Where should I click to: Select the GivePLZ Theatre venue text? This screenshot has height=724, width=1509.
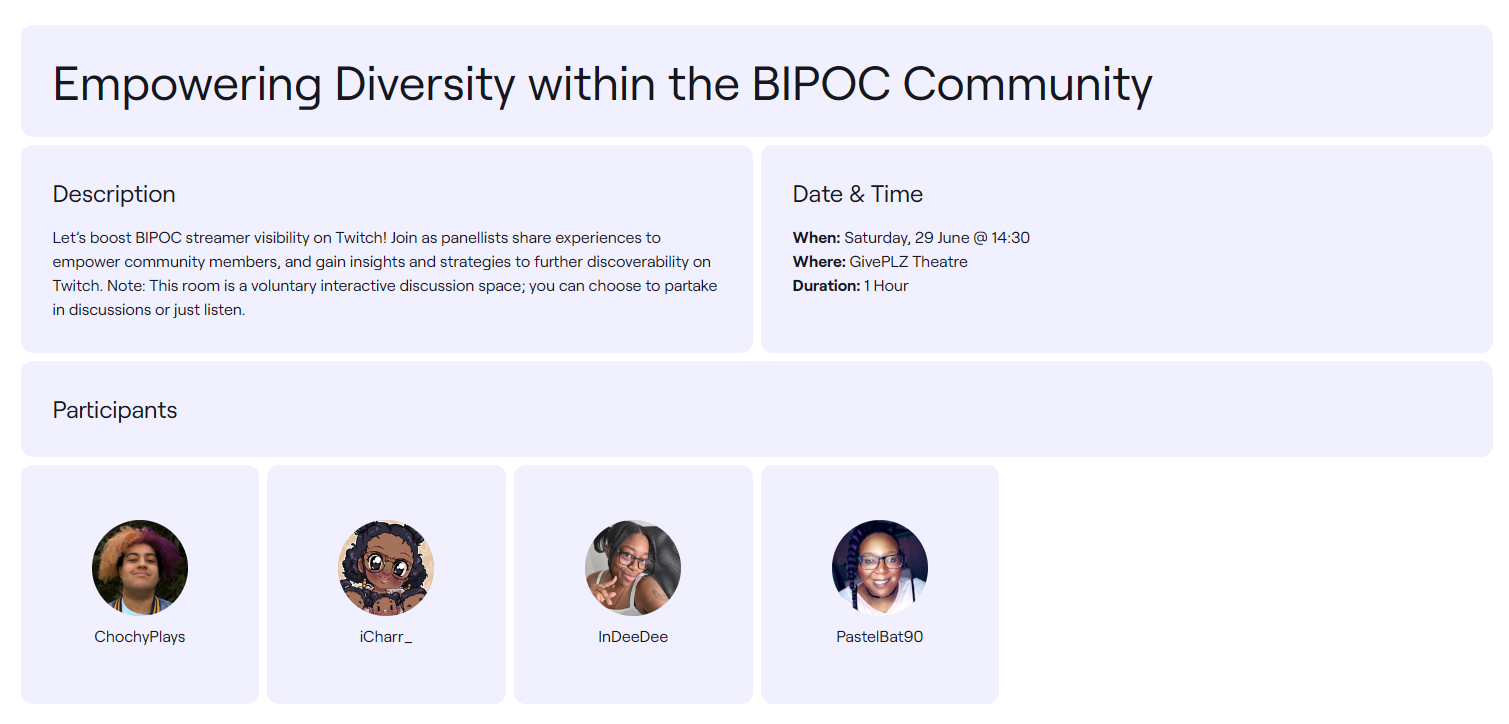coord(908,262)
